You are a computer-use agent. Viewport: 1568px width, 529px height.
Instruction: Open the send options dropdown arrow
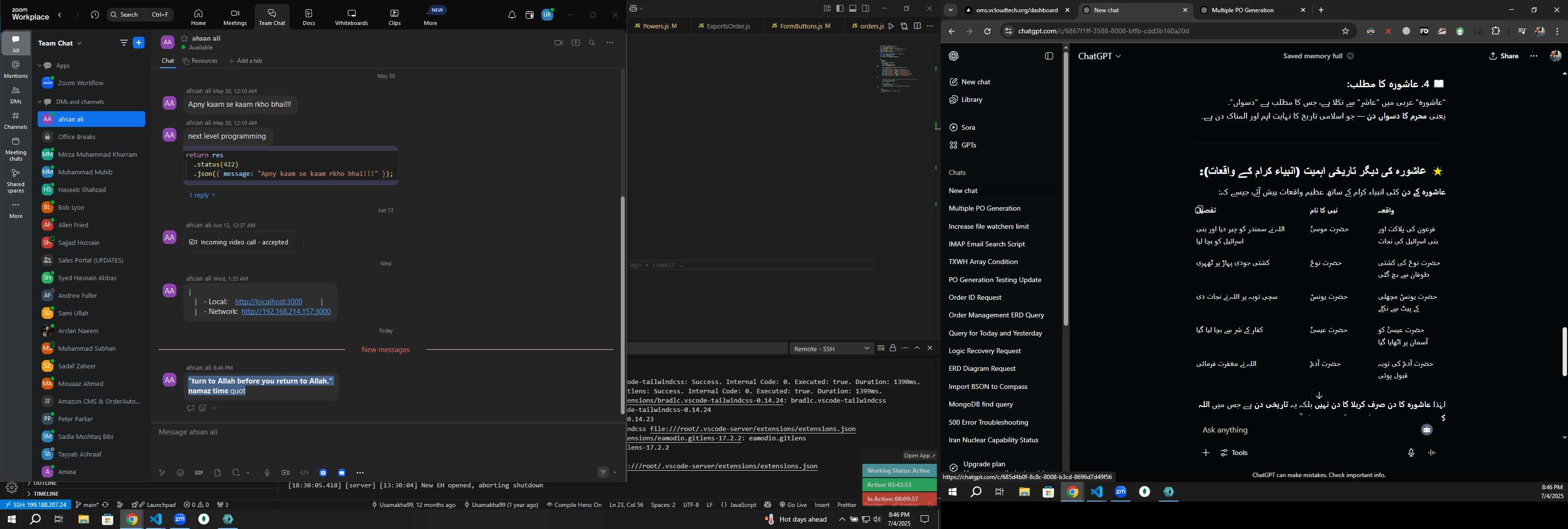click(x=615, y=473)
